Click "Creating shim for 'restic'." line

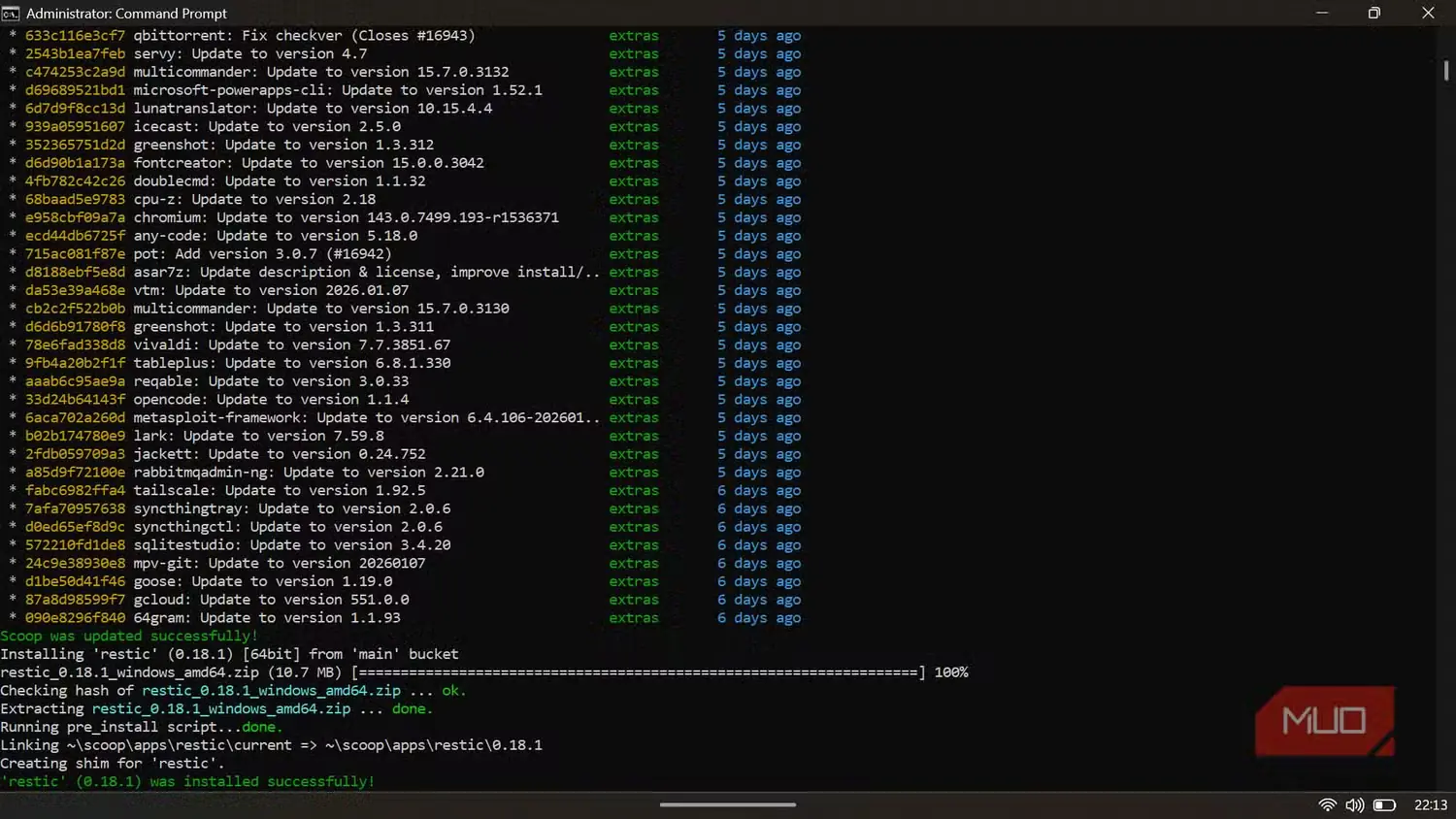(x=113, y=764)
